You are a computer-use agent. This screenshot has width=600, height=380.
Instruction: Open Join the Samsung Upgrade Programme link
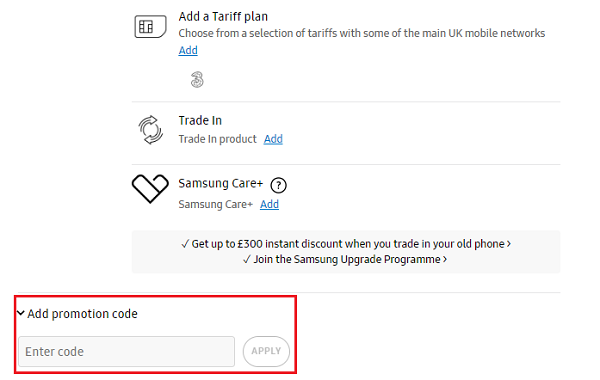(x=347, y=259)
